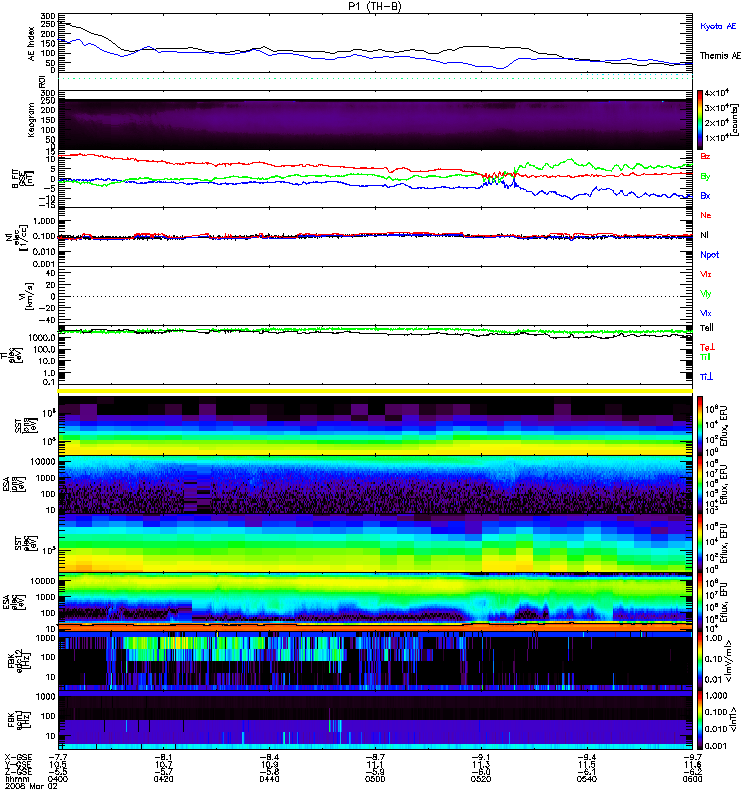Viewport: 750px width, 800px height.
Task: Click the 0440 time tick label
Action: (x=269, y=779)
